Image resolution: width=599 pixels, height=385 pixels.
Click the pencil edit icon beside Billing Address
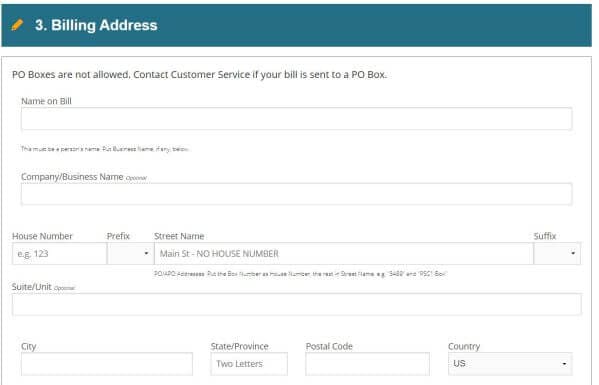pyautogui.click(x=17, y=25)
